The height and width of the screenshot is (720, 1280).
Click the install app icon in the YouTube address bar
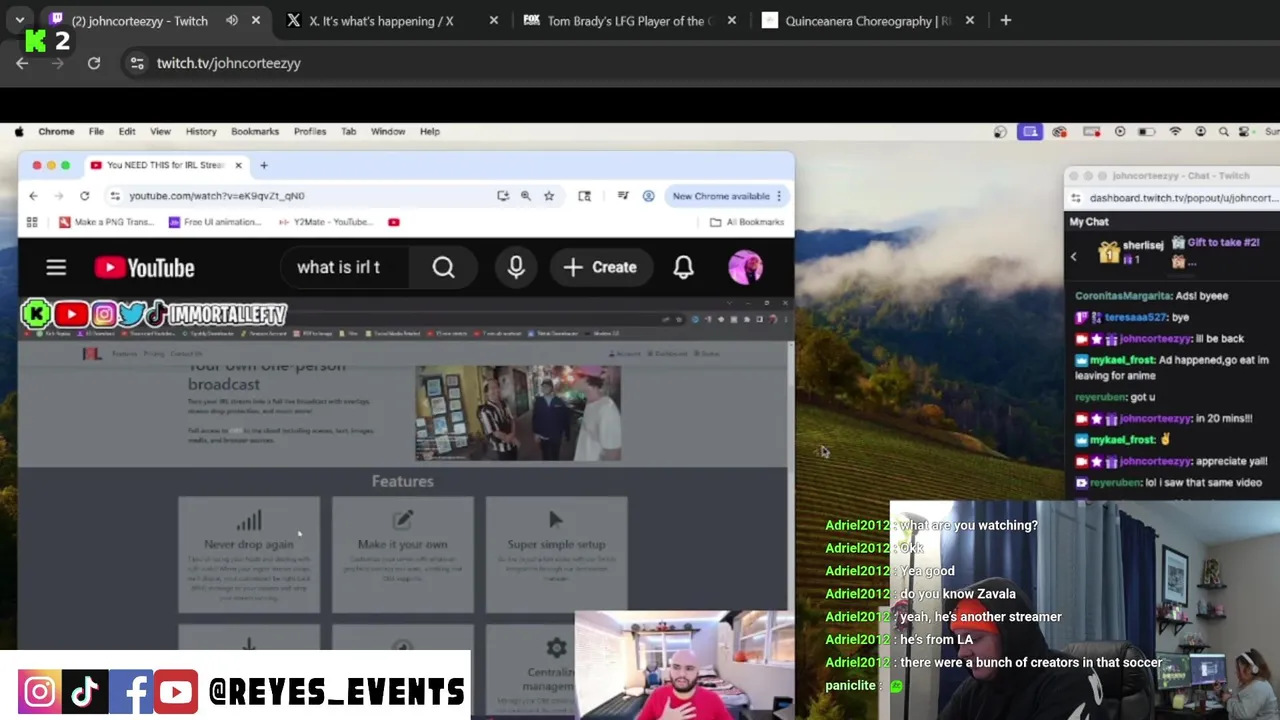click(503, 196)
